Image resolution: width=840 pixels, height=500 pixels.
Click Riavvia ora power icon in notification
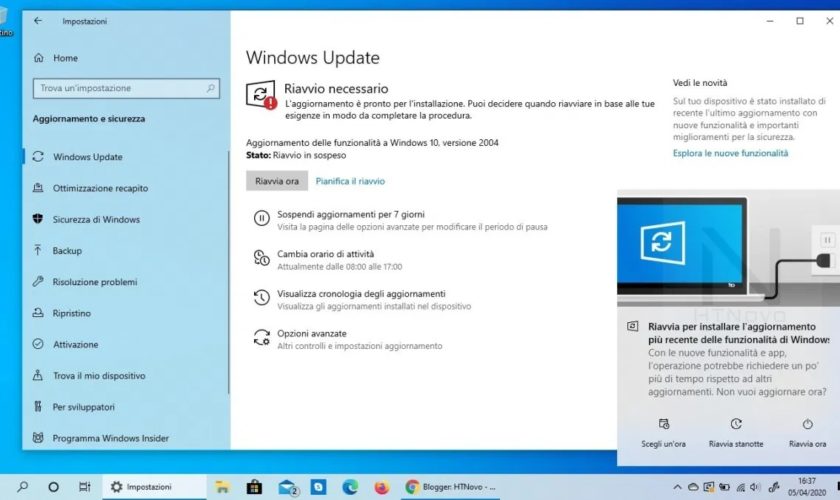pos(807,424)
